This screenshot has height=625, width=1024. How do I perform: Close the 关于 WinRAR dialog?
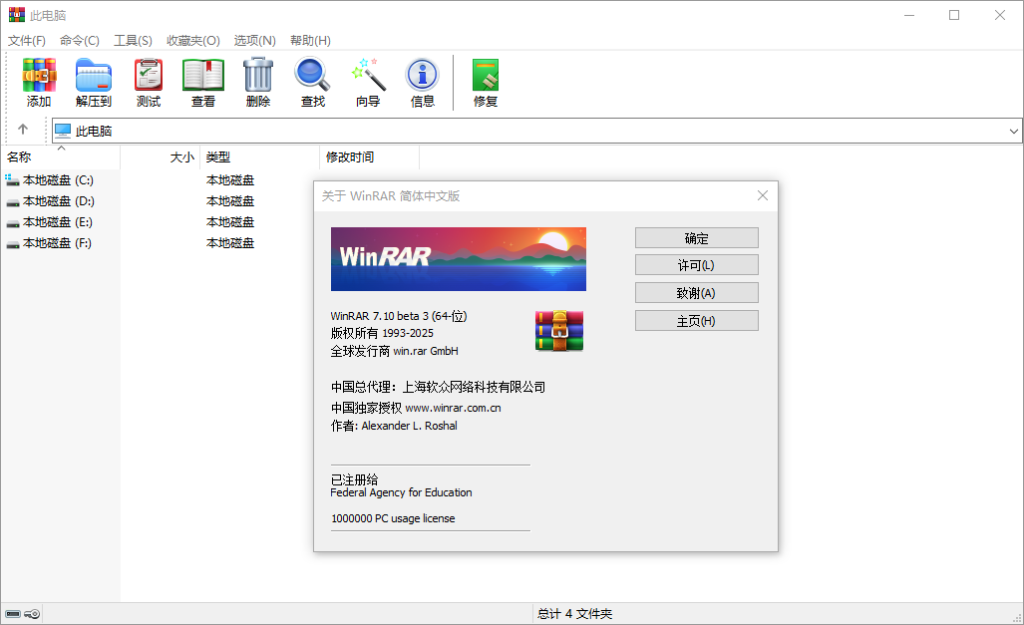tap(762, 195)
